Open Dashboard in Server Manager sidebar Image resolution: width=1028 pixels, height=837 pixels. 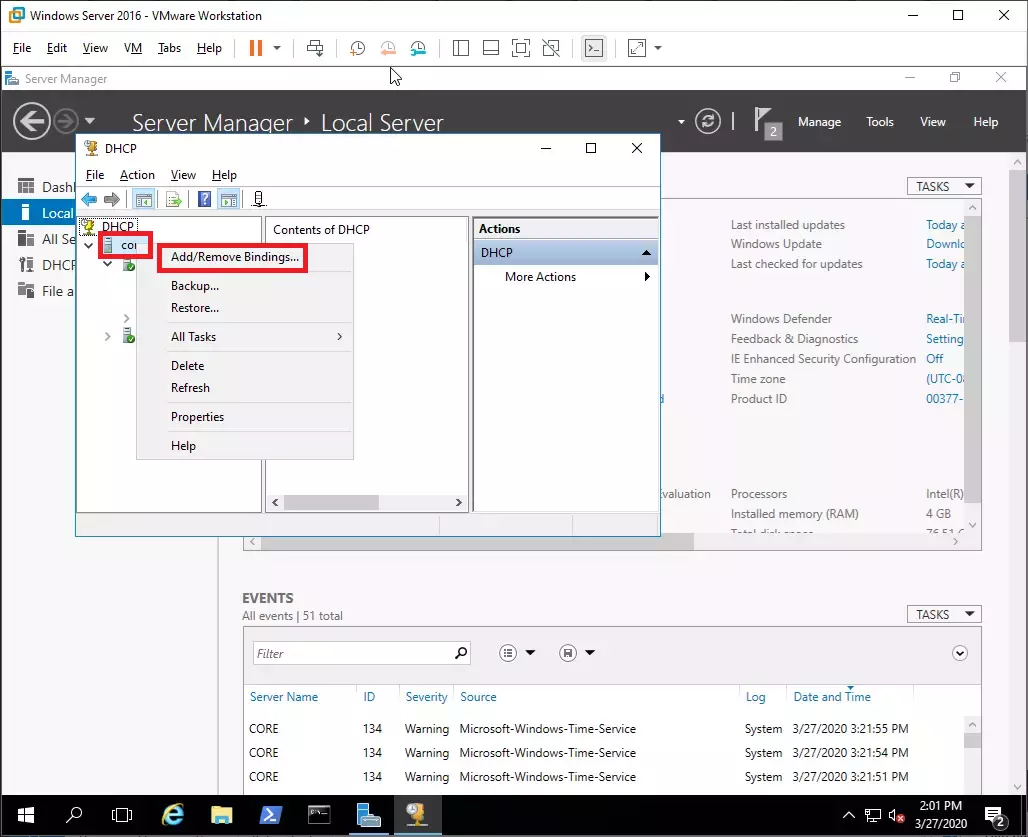(39, 187)
